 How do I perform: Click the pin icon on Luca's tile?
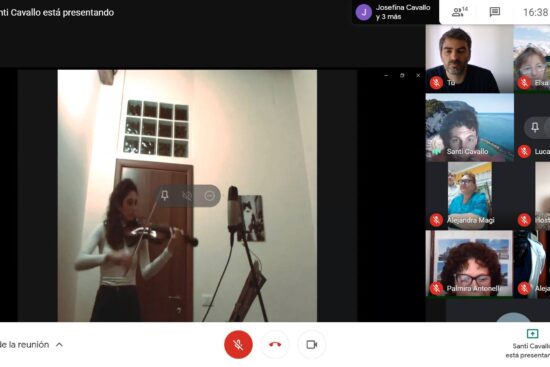pos(535,127)
